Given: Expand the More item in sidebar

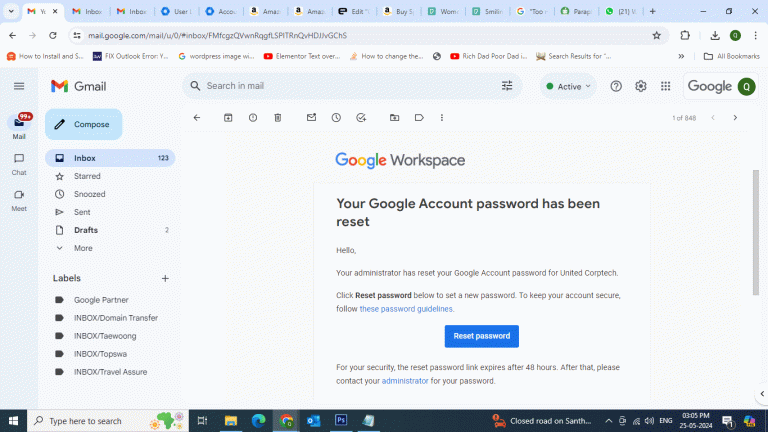Looking at the screenshot, I should tap(83, 248).
